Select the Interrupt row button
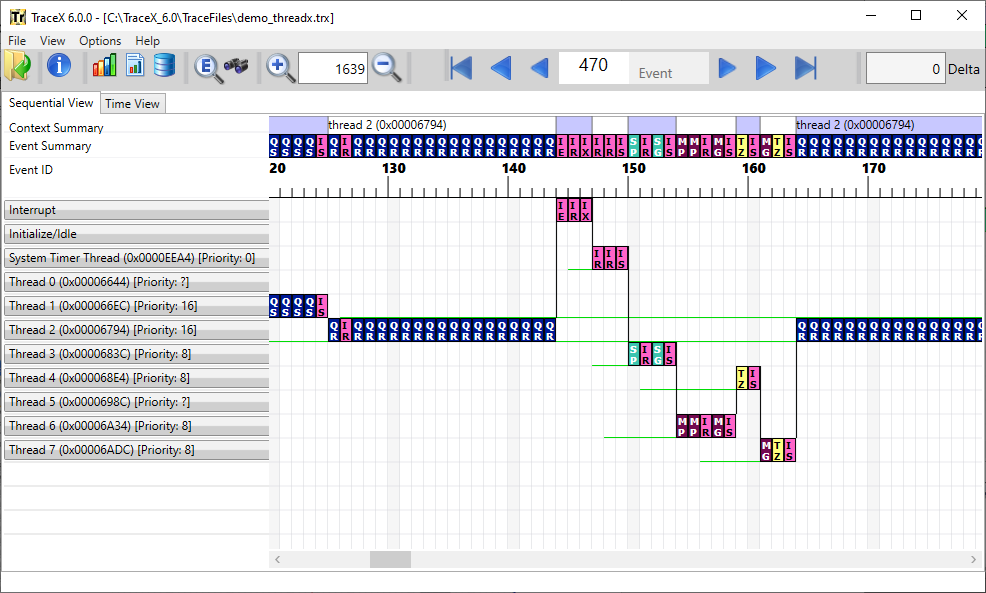986x593 pixels. coord(137,210)
